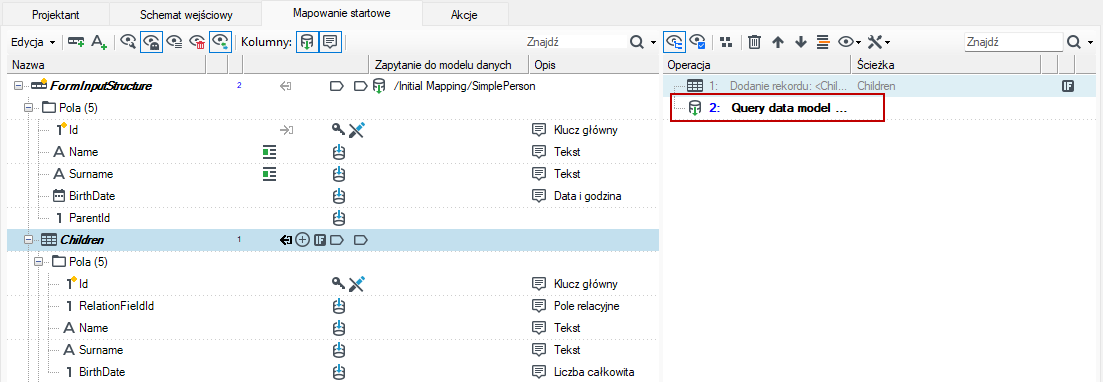This screenshot has width=1103, height=382.
Task: Select operation 2: Query data model
Action: tap(776, 108)
